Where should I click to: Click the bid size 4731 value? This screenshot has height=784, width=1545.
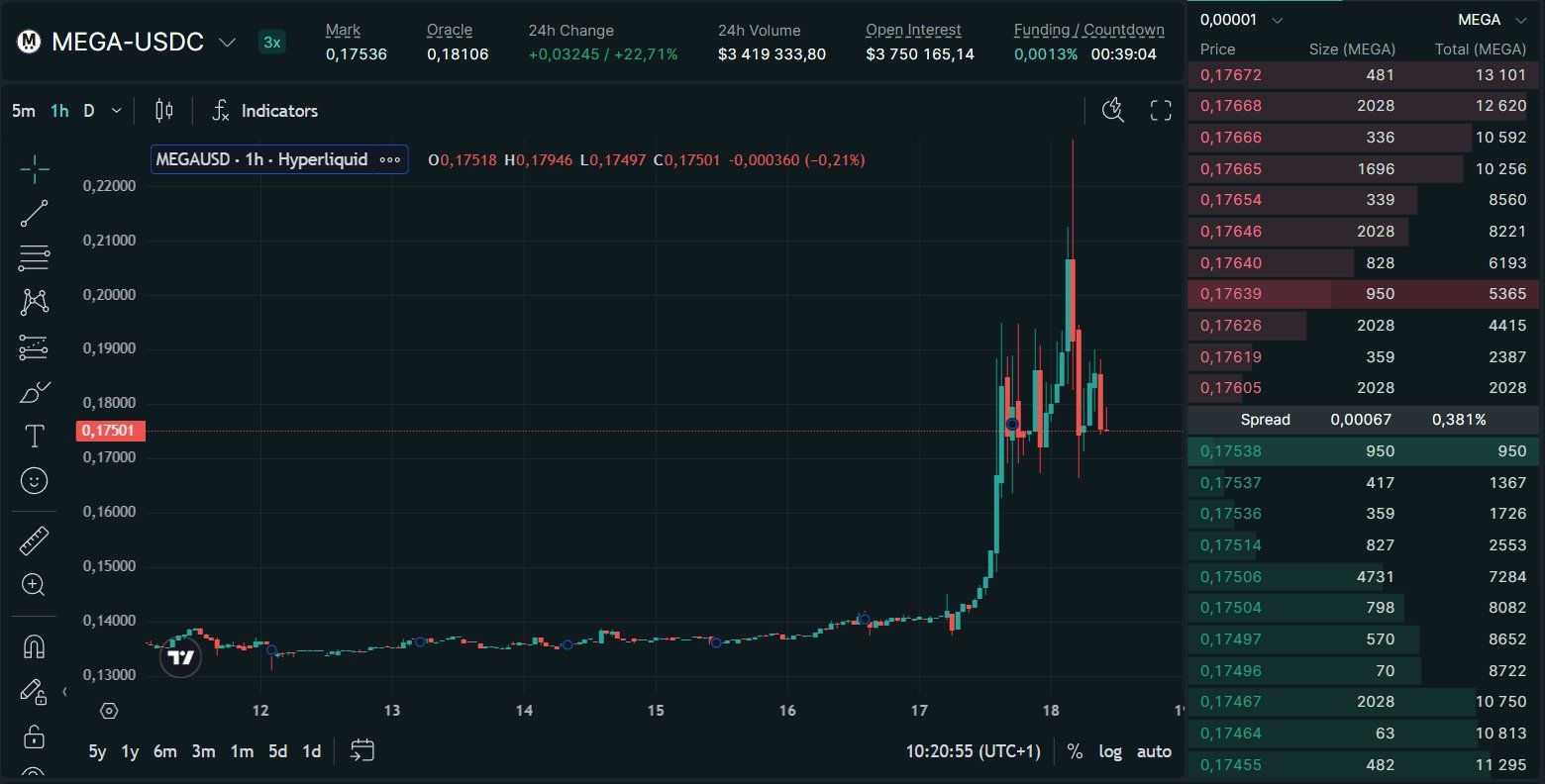pos(1376,576)
